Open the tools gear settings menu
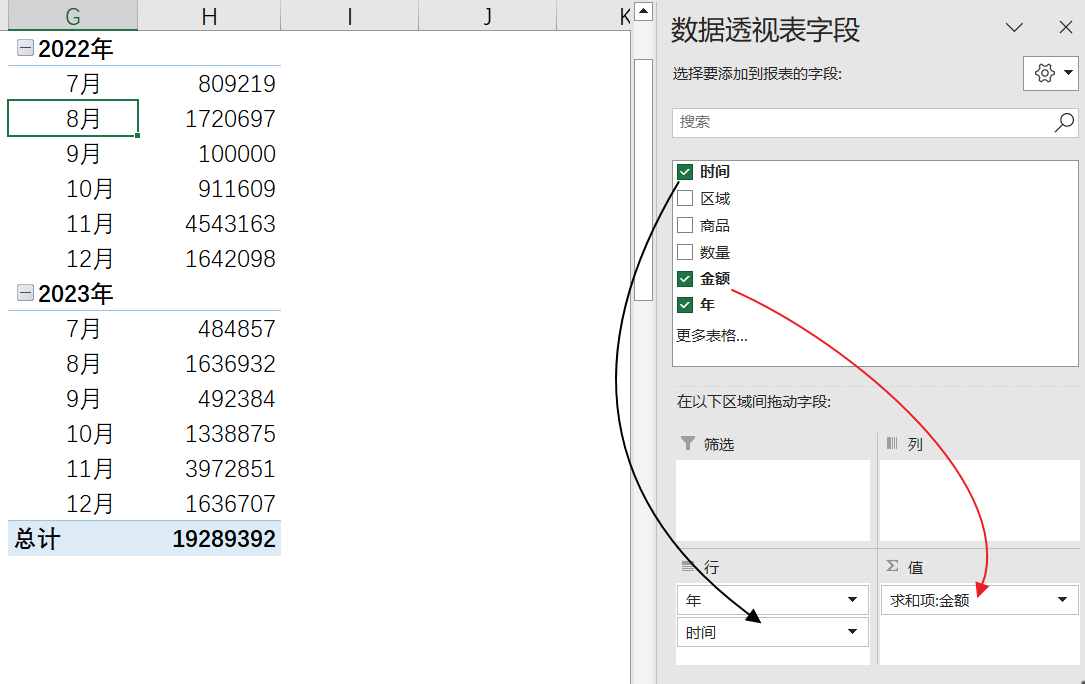The height and width of the screenshot is (684, 1085). tap(1050, 73)
